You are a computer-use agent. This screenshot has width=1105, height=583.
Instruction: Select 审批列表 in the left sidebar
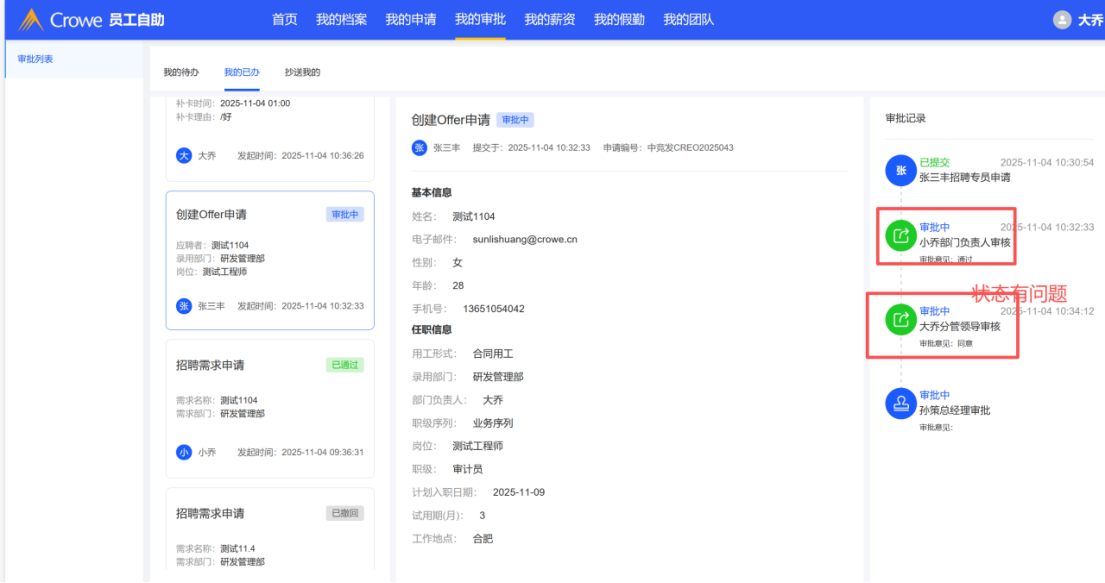coord(36,59)
